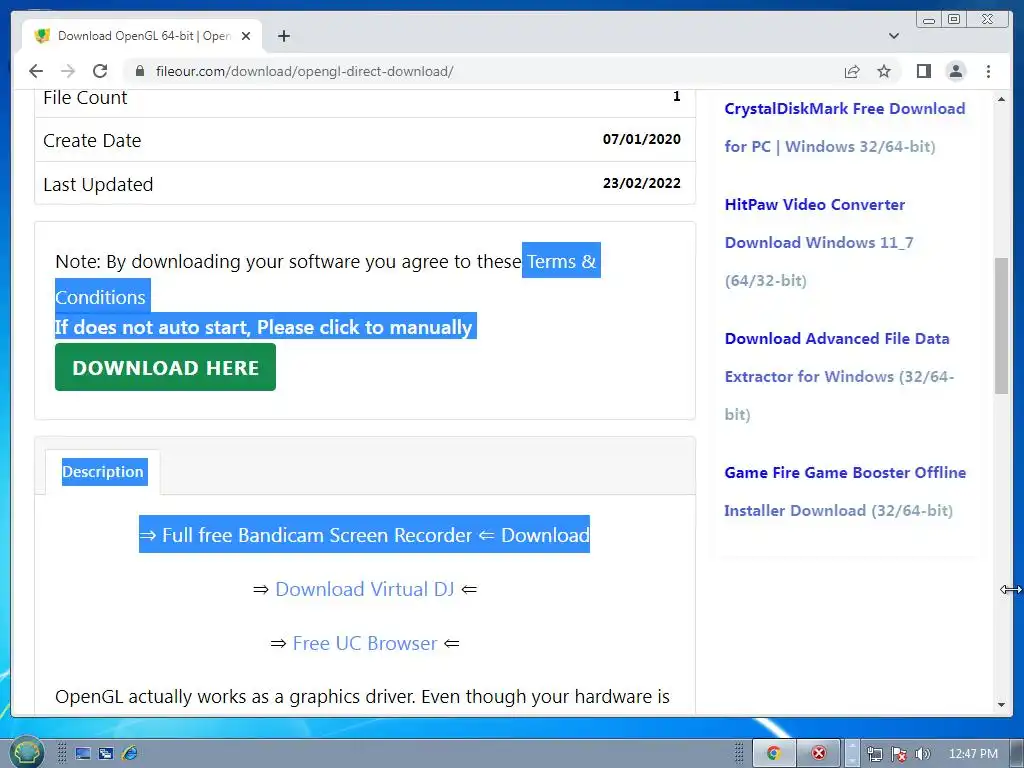Click the red X taskbar application button
This screenshot has width=1024, height=768.
(819, 753)
